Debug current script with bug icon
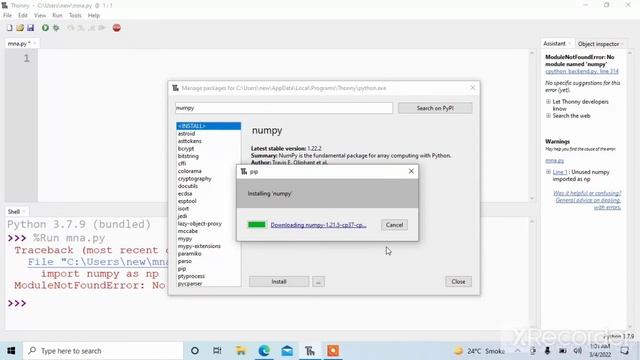 (56, 28)
